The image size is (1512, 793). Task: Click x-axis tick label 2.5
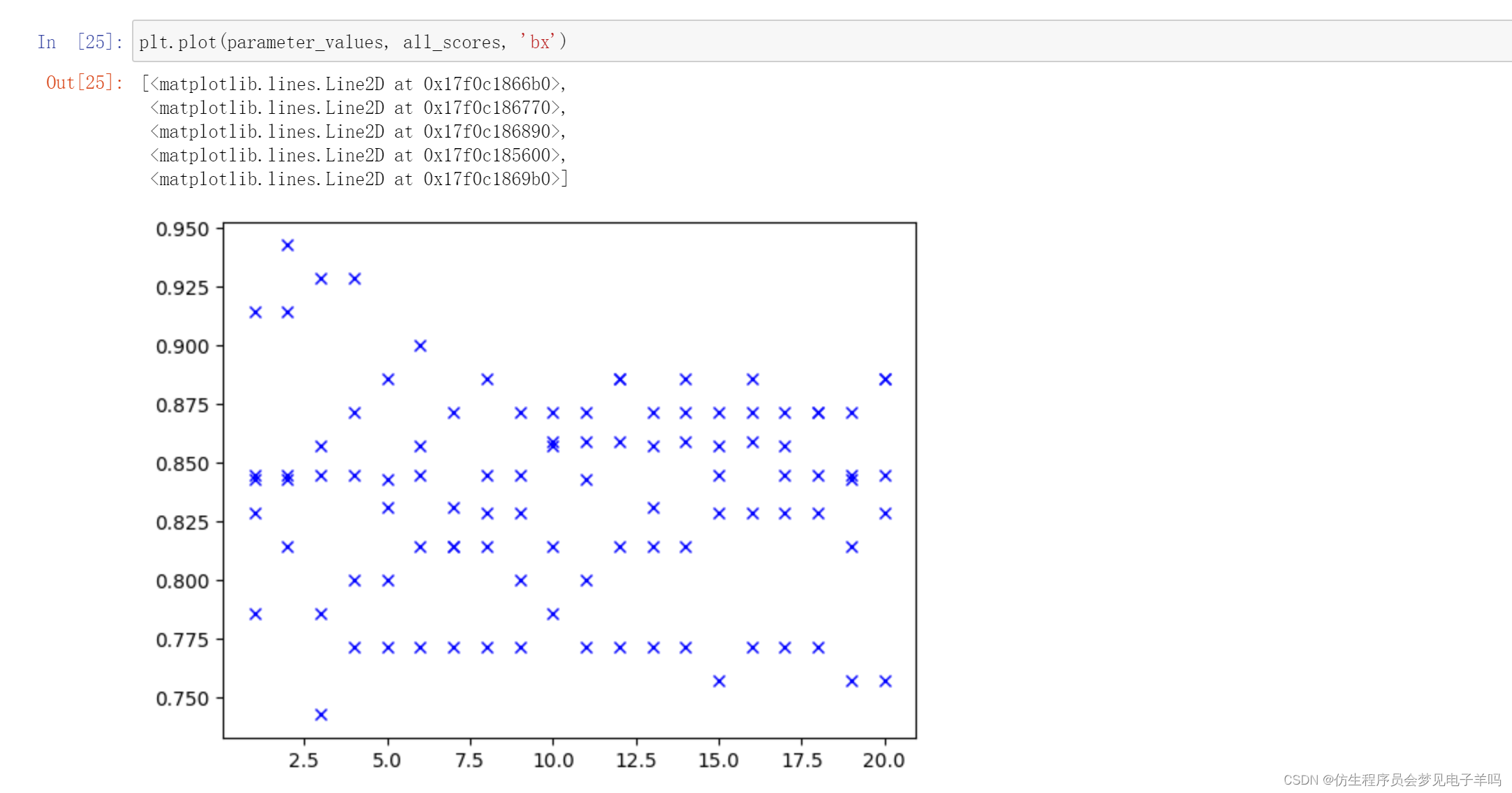[304, 760]
